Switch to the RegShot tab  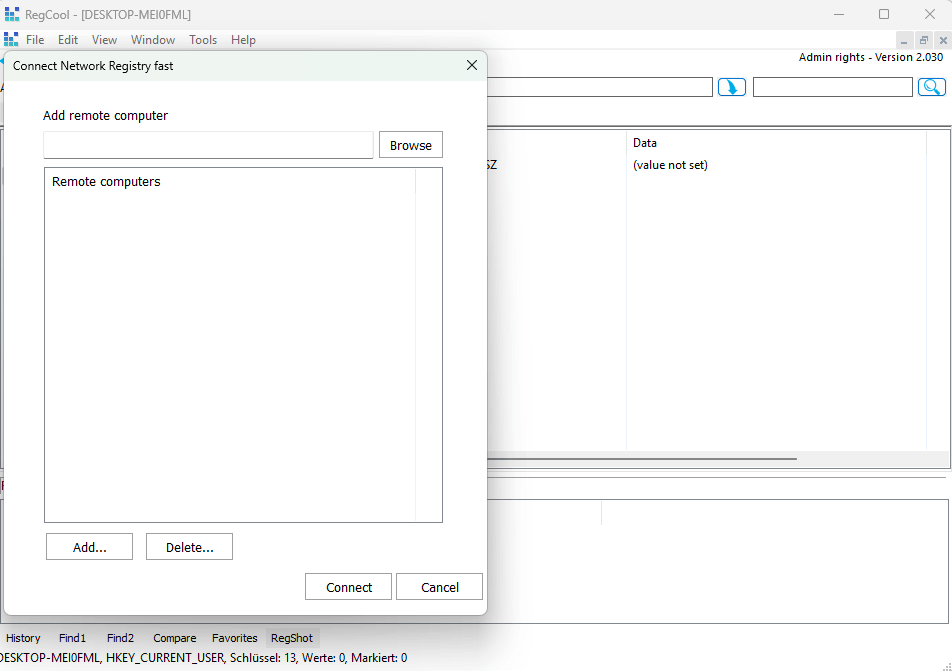point(292,638)
